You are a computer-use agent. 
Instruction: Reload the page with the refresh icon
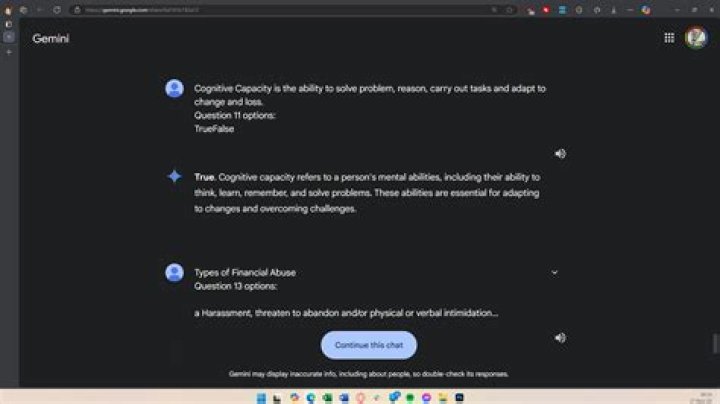pos(57,10)
